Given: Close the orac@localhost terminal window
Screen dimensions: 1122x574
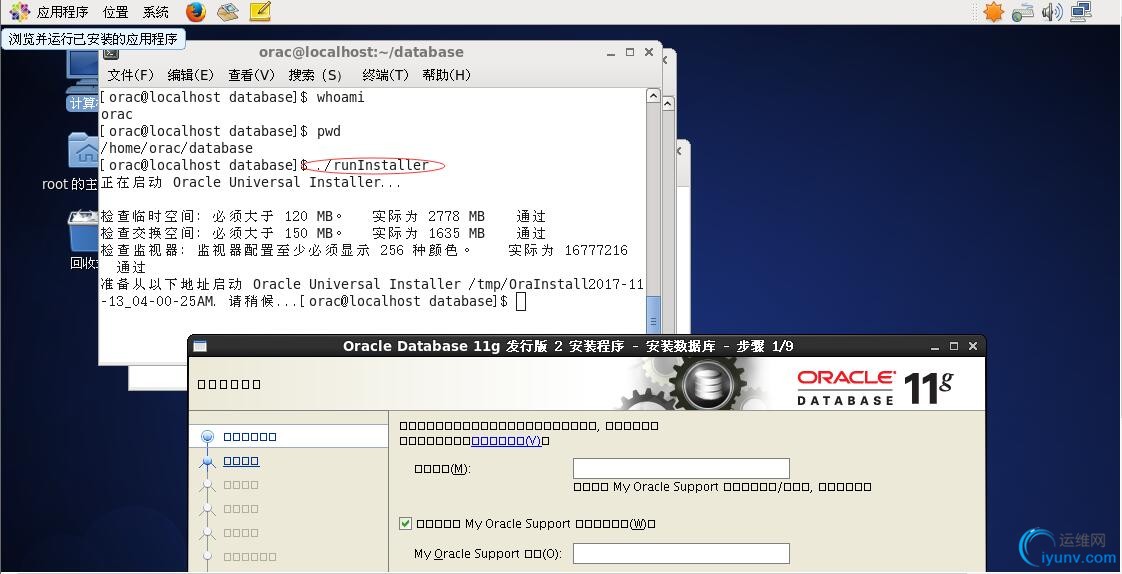Looking at the screenshot, I should click(x=649, y=52).
